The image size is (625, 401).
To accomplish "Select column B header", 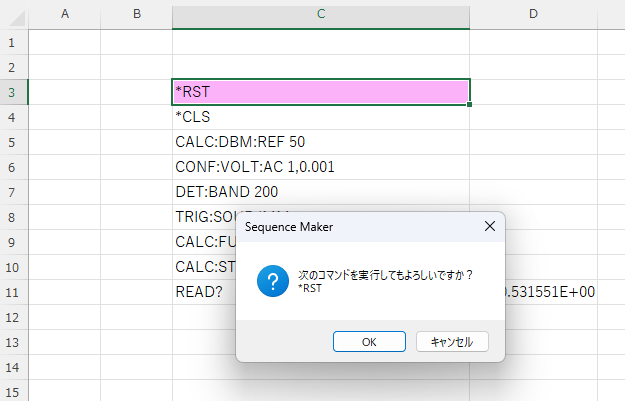I will [x=136, y=14].
